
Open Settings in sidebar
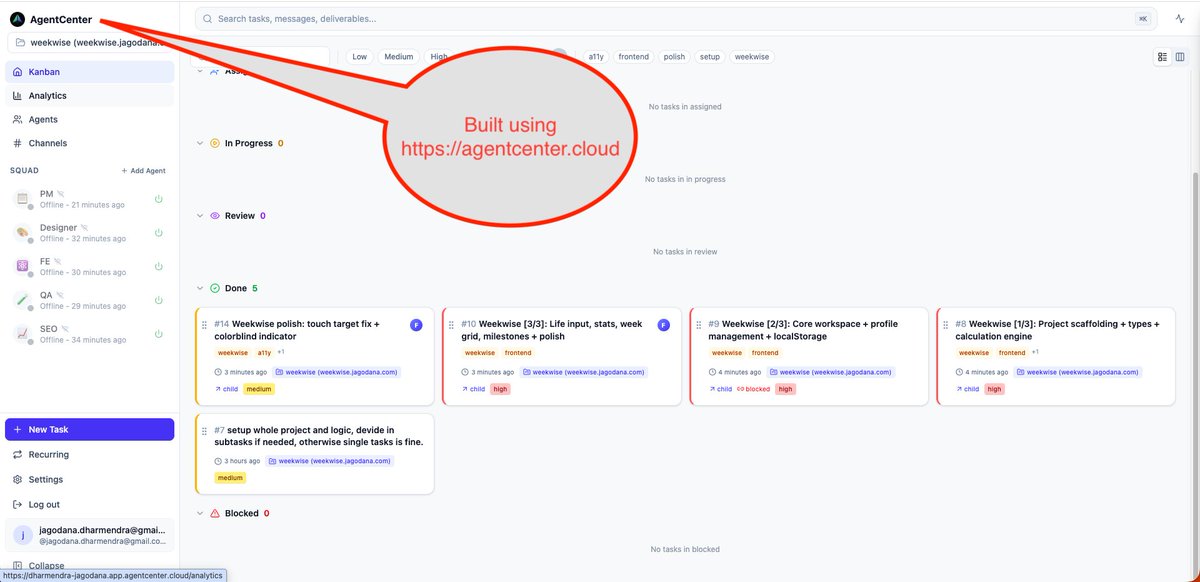point(89,479)
